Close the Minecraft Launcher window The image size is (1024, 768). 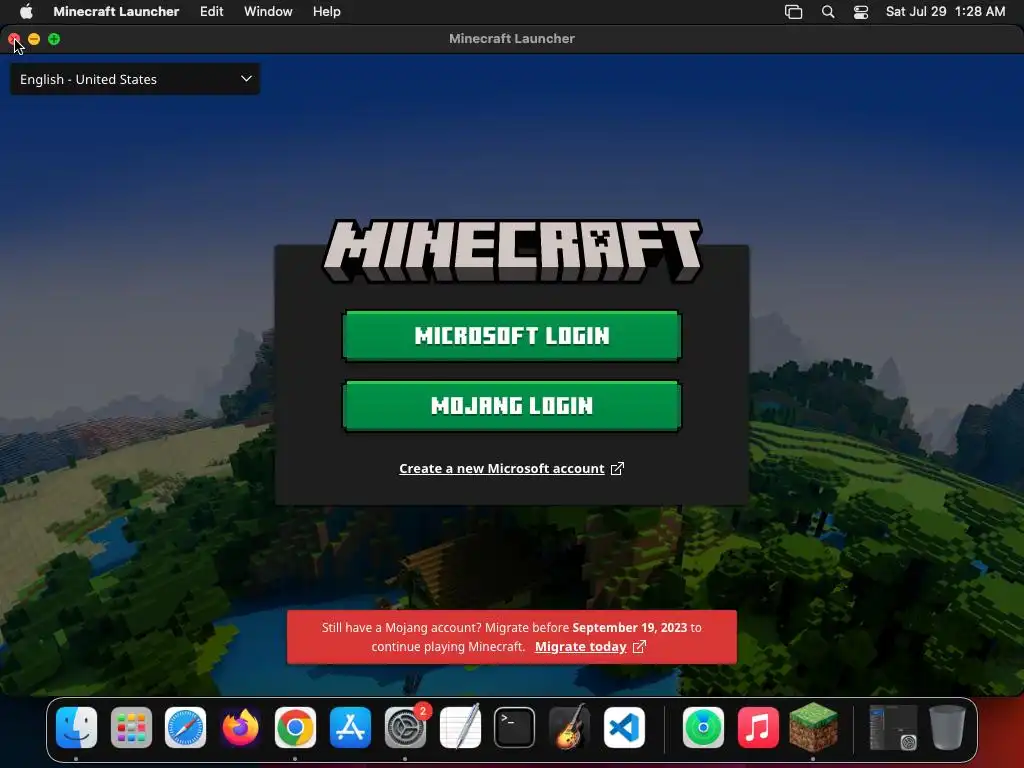point(14,39)
